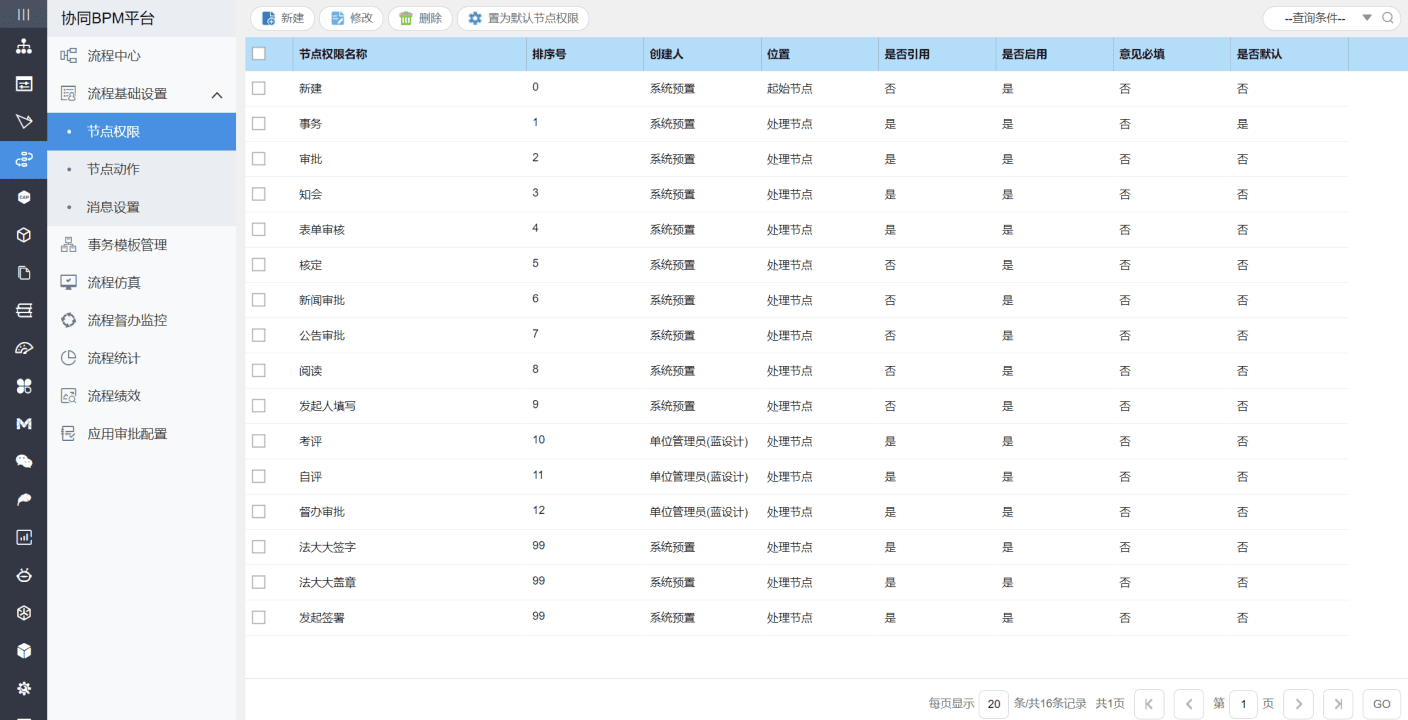Open the CAP hexagon icon in dark sidebar
Image resolution: width=1408 pixels, height=720 pixels.
pos(23,197)
